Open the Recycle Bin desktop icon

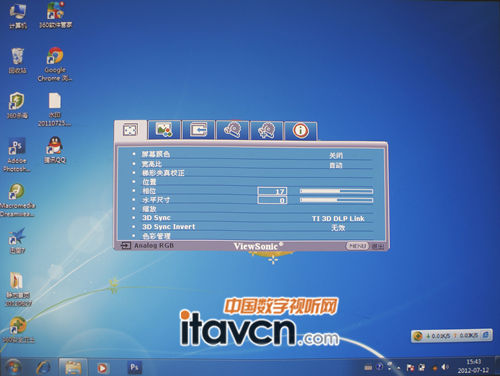[x=18, y=60]
